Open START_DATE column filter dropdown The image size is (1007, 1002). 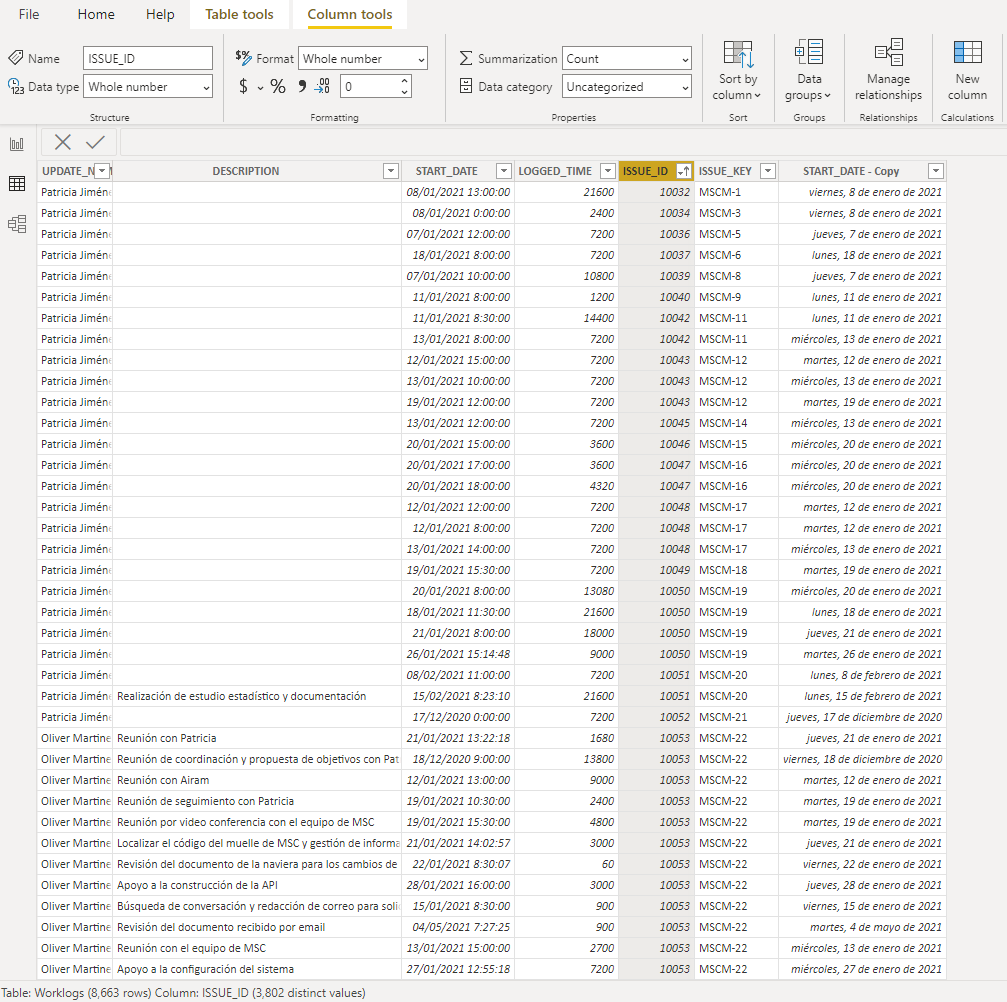click(x=504, y=171)
